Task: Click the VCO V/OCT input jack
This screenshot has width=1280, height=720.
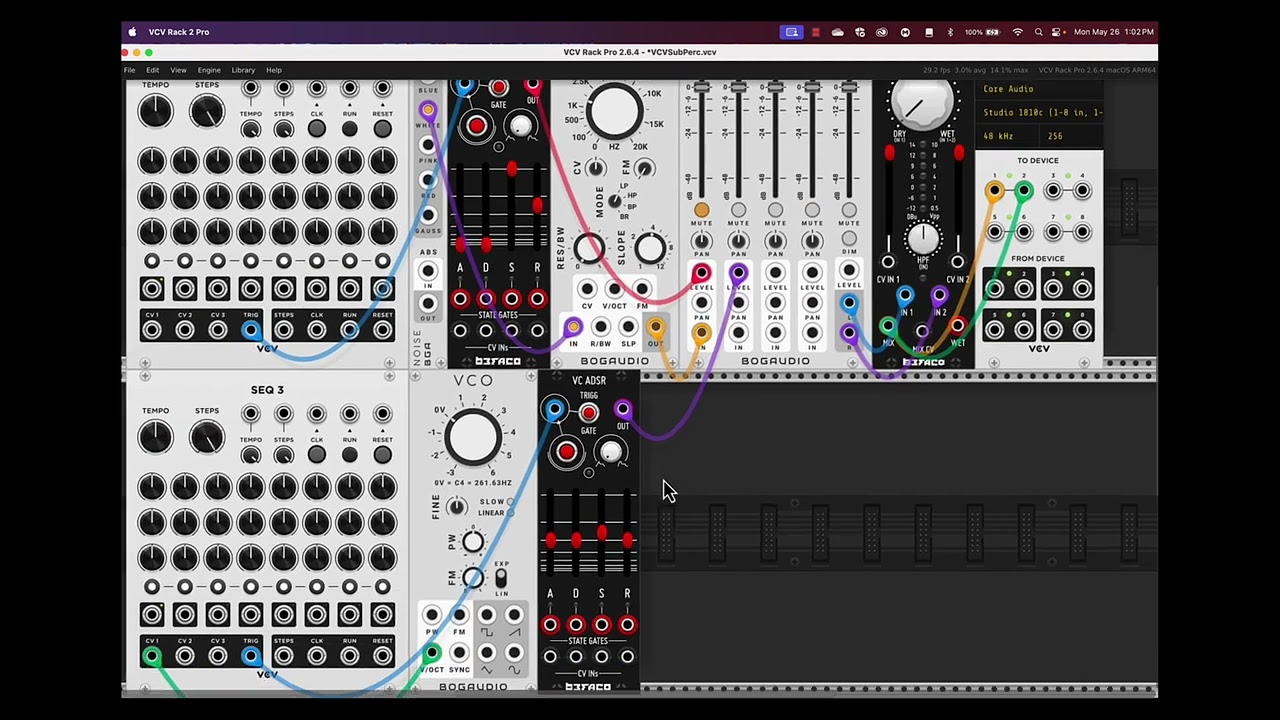Action: (432, 653)
